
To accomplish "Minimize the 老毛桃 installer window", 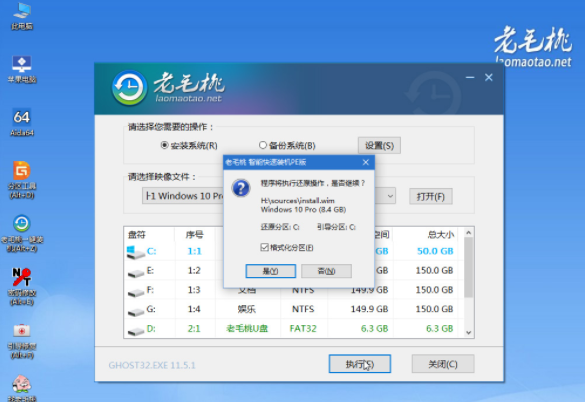I will (470, 77).
